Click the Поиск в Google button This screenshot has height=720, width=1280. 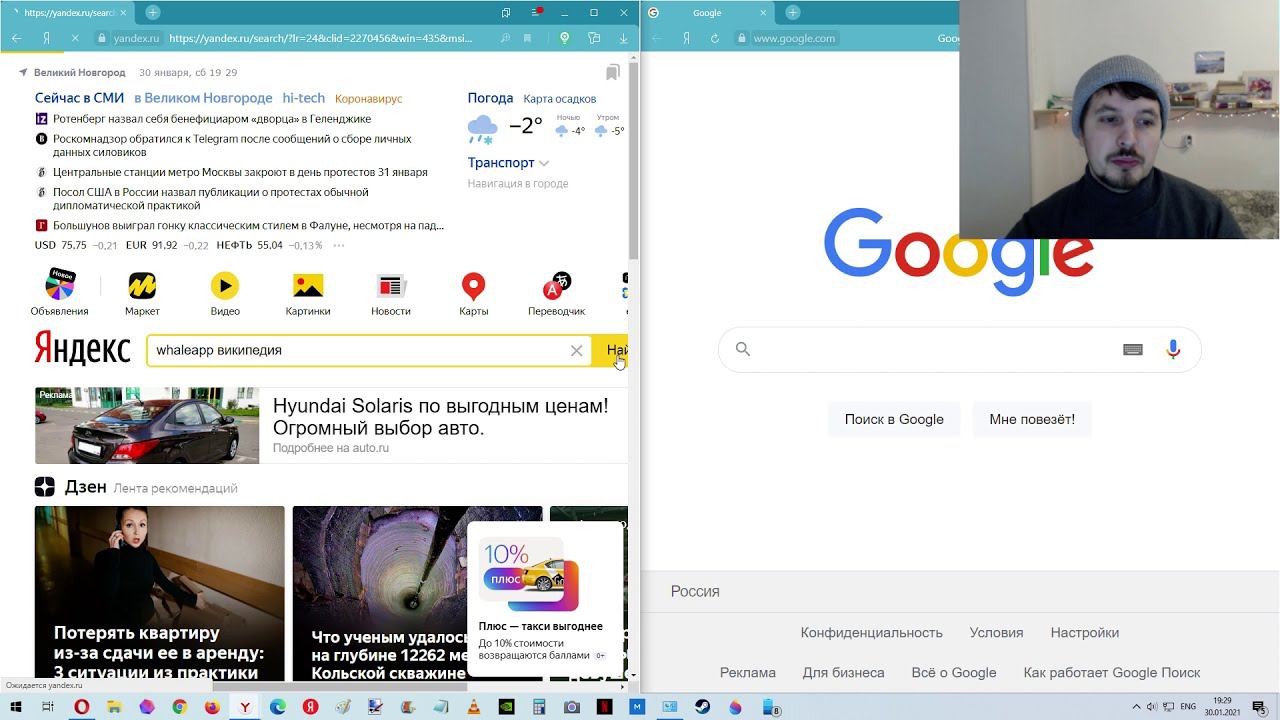click(894, 419)
